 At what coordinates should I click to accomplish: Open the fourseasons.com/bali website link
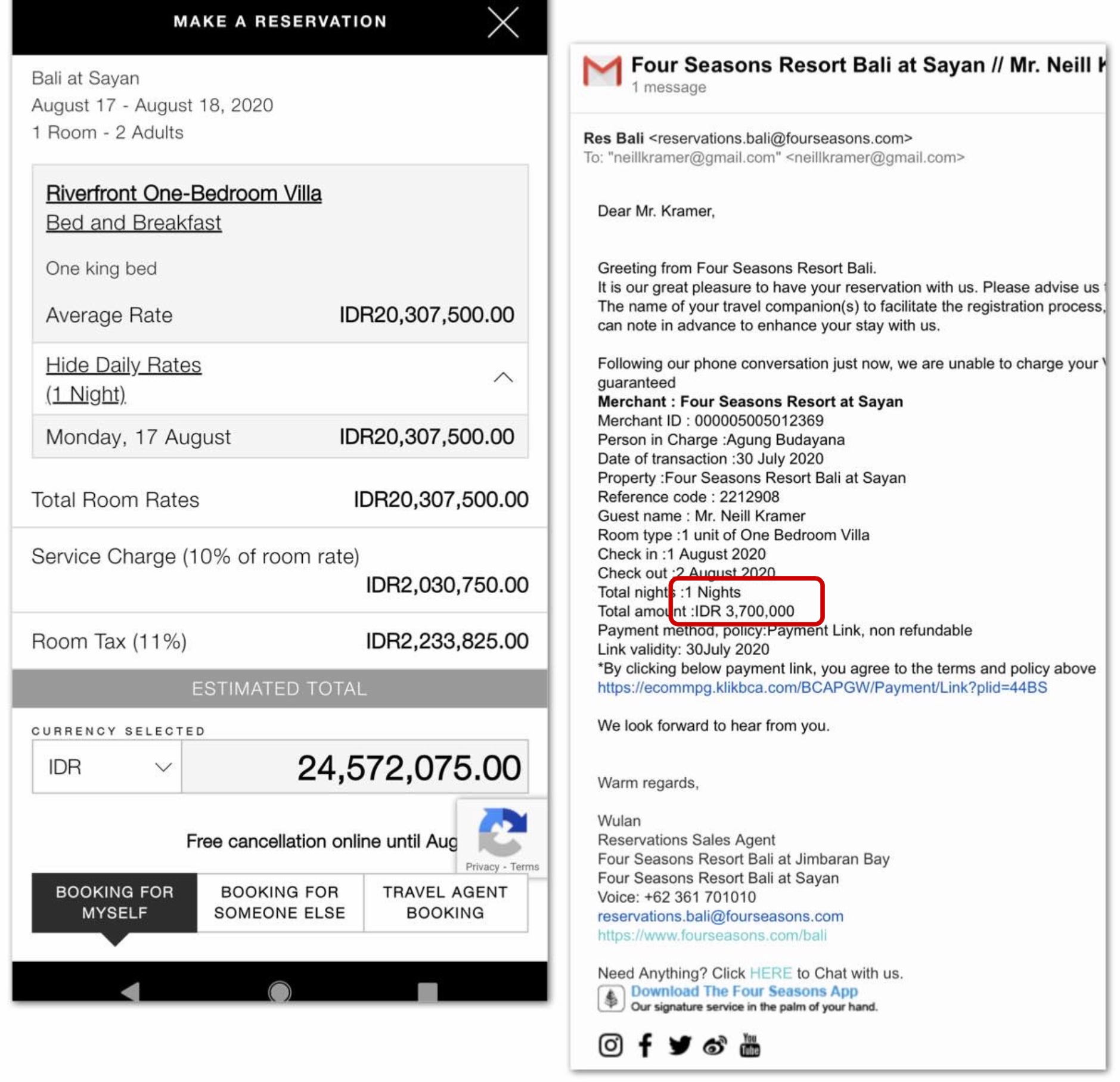(x=712, y=935)
